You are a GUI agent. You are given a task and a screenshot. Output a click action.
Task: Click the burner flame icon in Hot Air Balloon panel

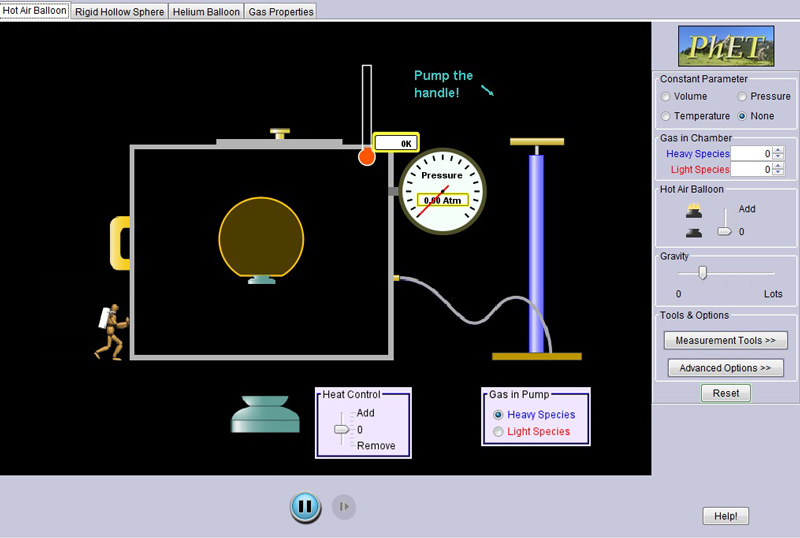(694, 210)
